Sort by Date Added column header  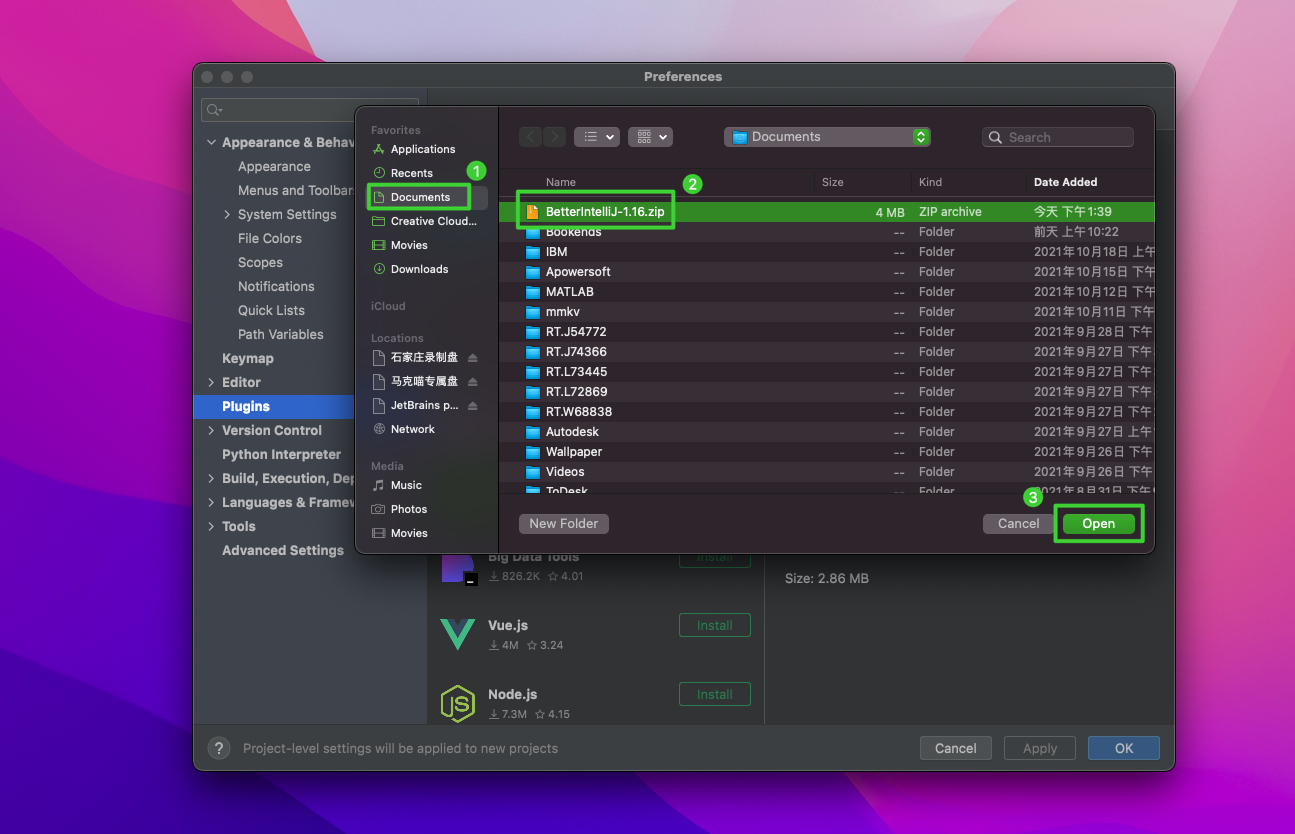(x=1065, y=182)
